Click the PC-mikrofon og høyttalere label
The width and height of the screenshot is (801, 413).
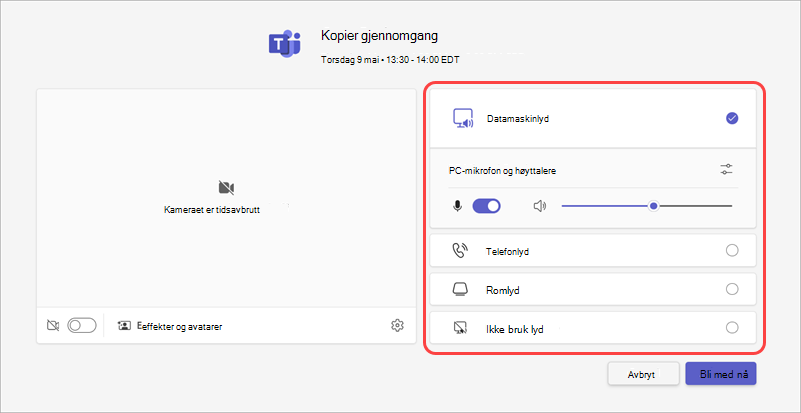coord(502,171)
